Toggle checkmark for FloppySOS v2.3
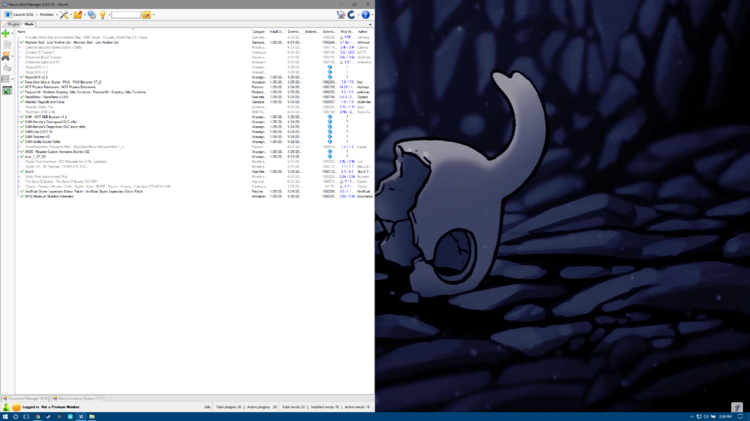This screenshot has width=750, height=421. [22, 77]
